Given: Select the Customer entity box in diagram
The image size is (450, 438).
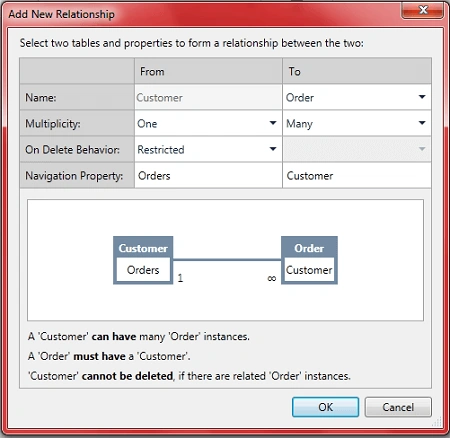Looking at the screenshot, I should [143, 260].
